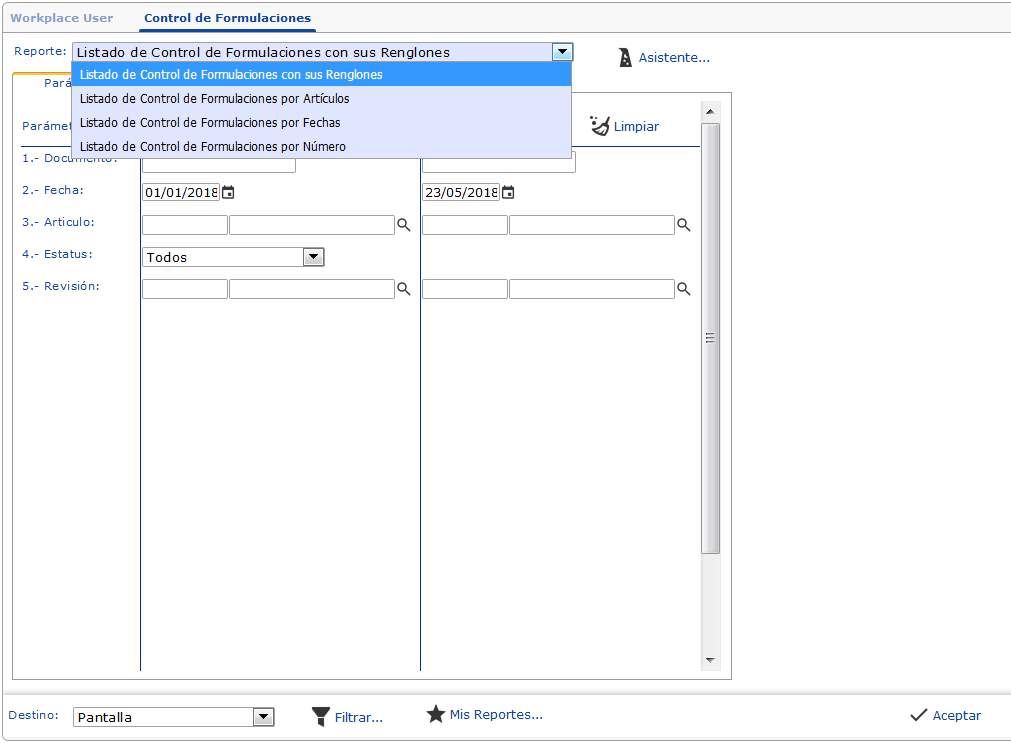The image size is (1011, 743).
Task: Click the right Articulo search magnifier
Action: pyautogui.click(x=684, y=224)
